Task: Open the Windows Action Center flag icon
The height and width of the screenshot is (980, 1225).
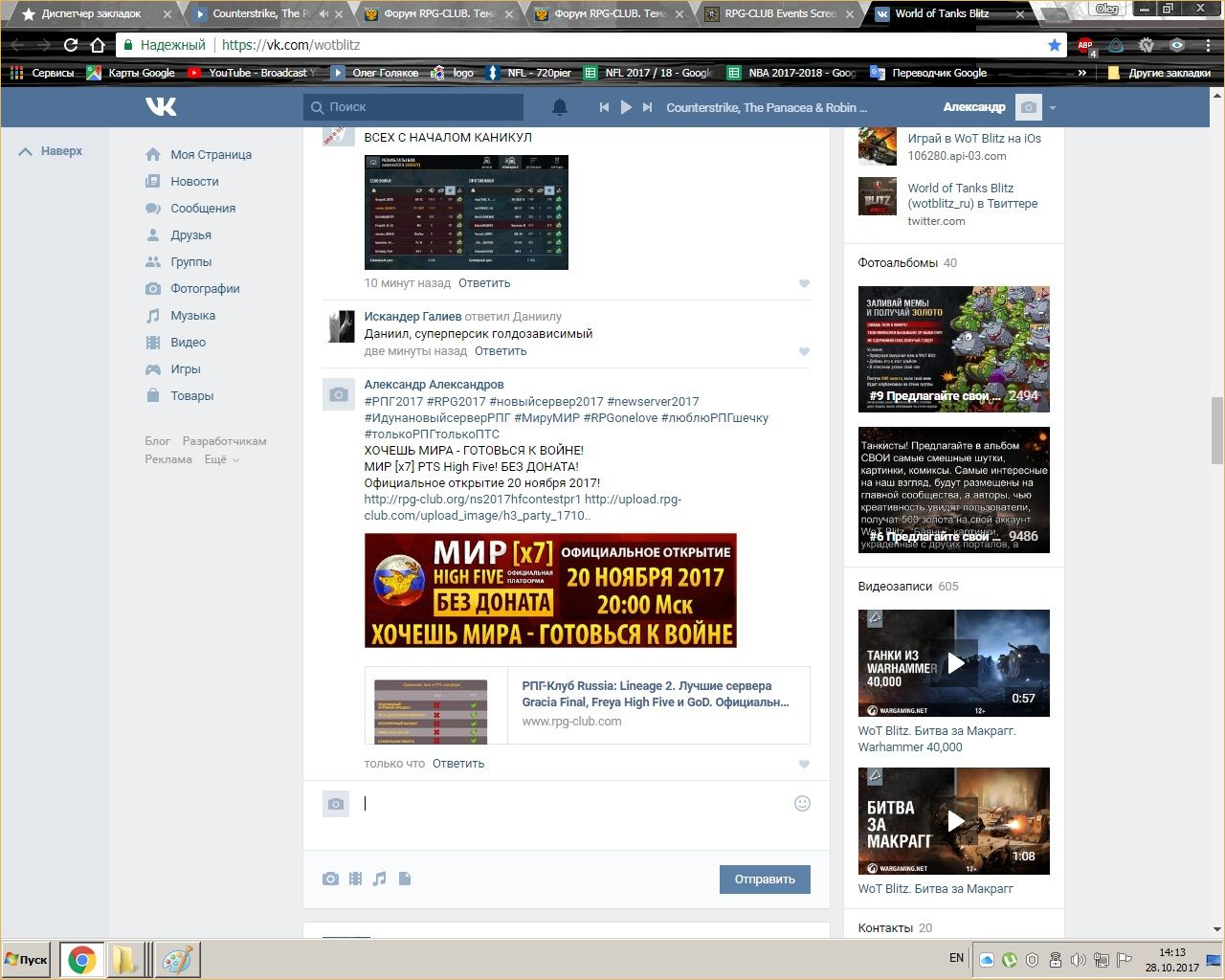Action: pos(1125,960)
